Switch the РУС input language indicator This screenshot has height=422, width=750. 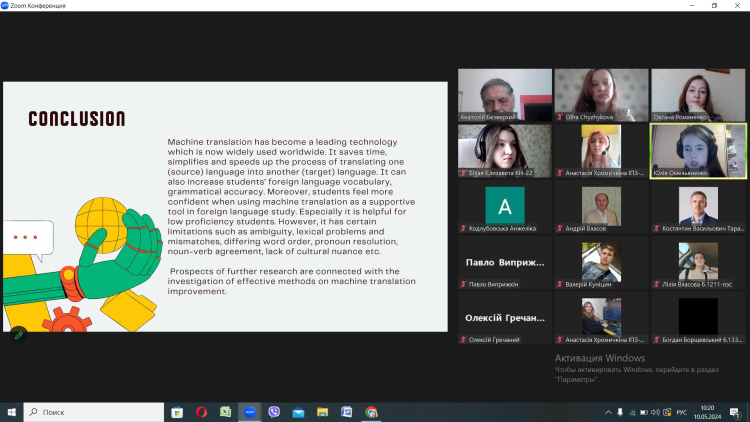[x=682, y=412]
